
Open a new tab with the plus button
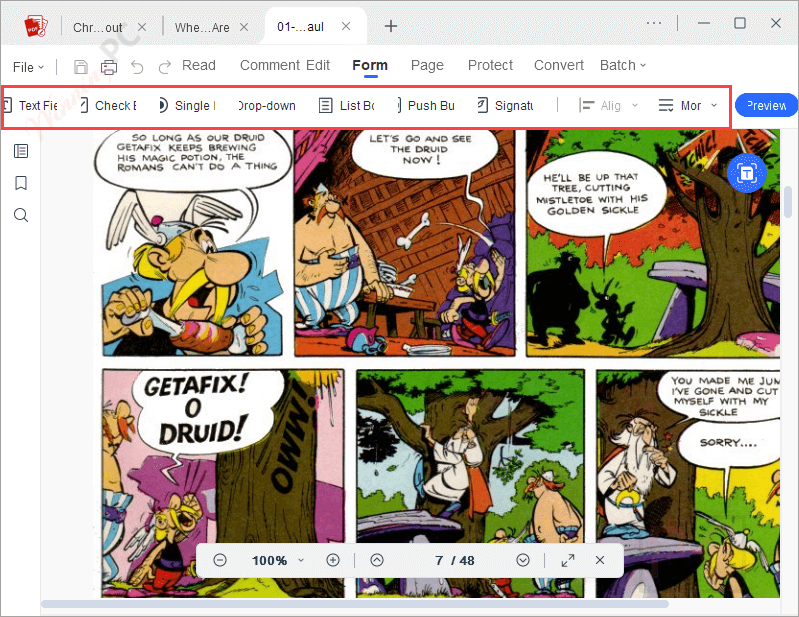point(391,26)
